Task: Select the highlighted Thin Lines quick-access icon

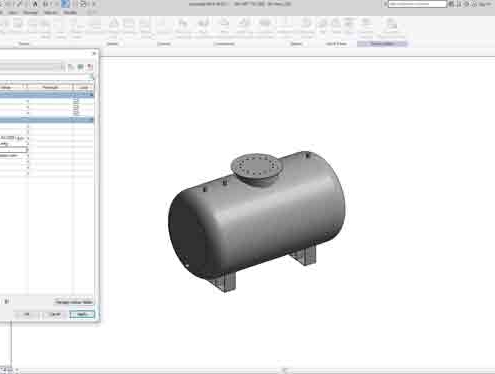Action: click(66, 4)
